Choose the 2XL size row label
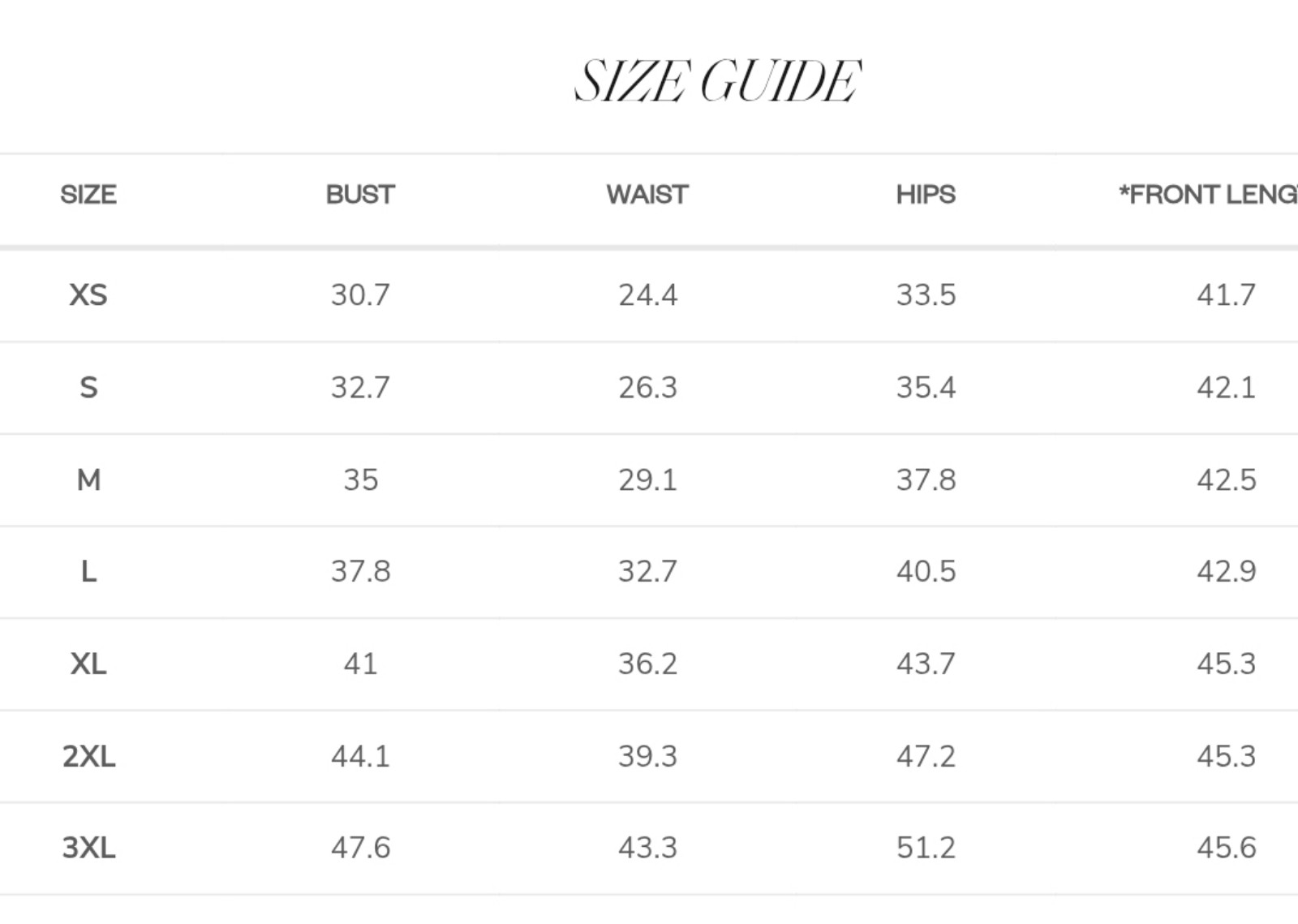Image resolution: width=1298 pixels, height=924 pixels. 88,756
